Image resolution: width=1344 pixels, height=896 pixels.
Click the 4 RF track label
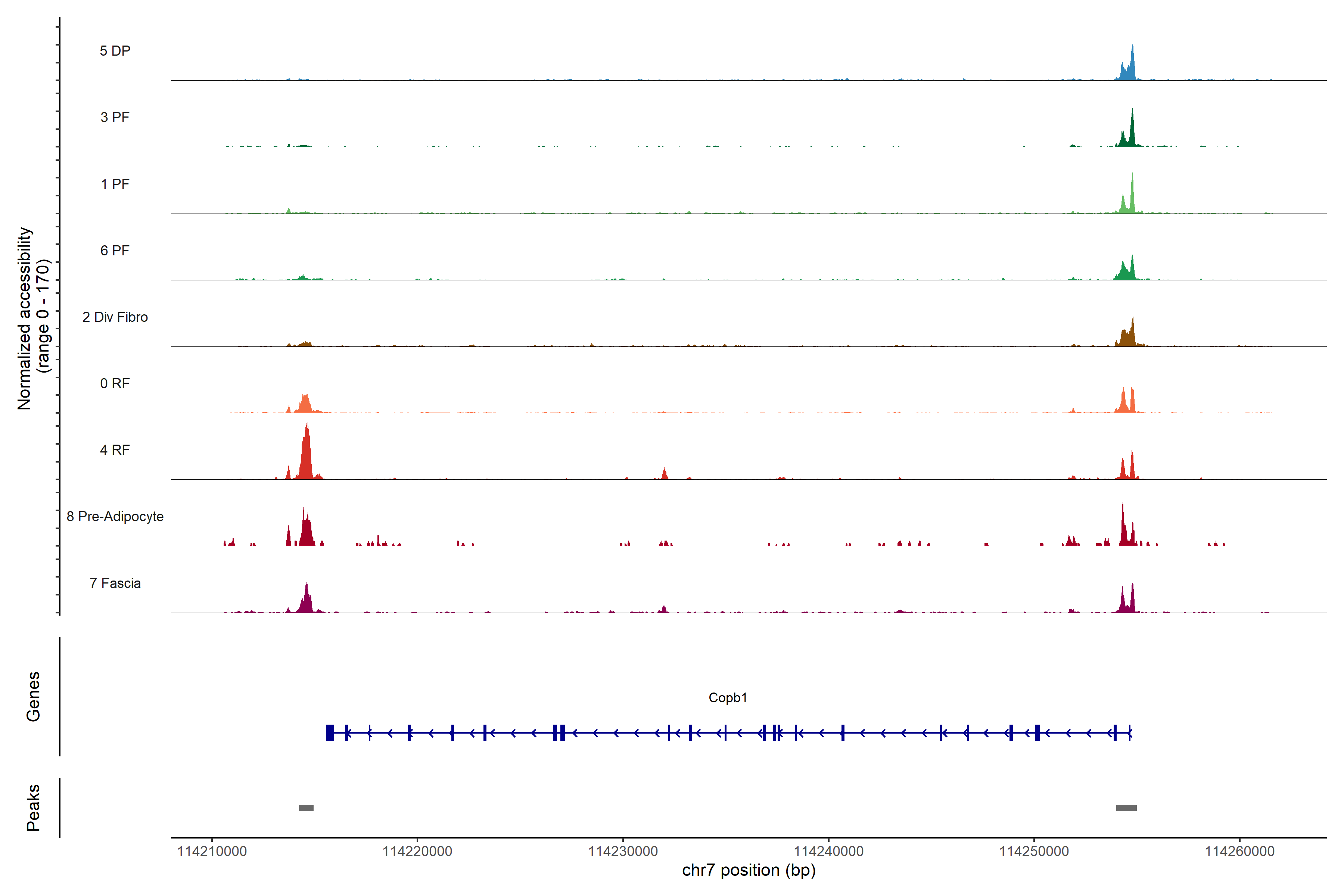point(115,450)
